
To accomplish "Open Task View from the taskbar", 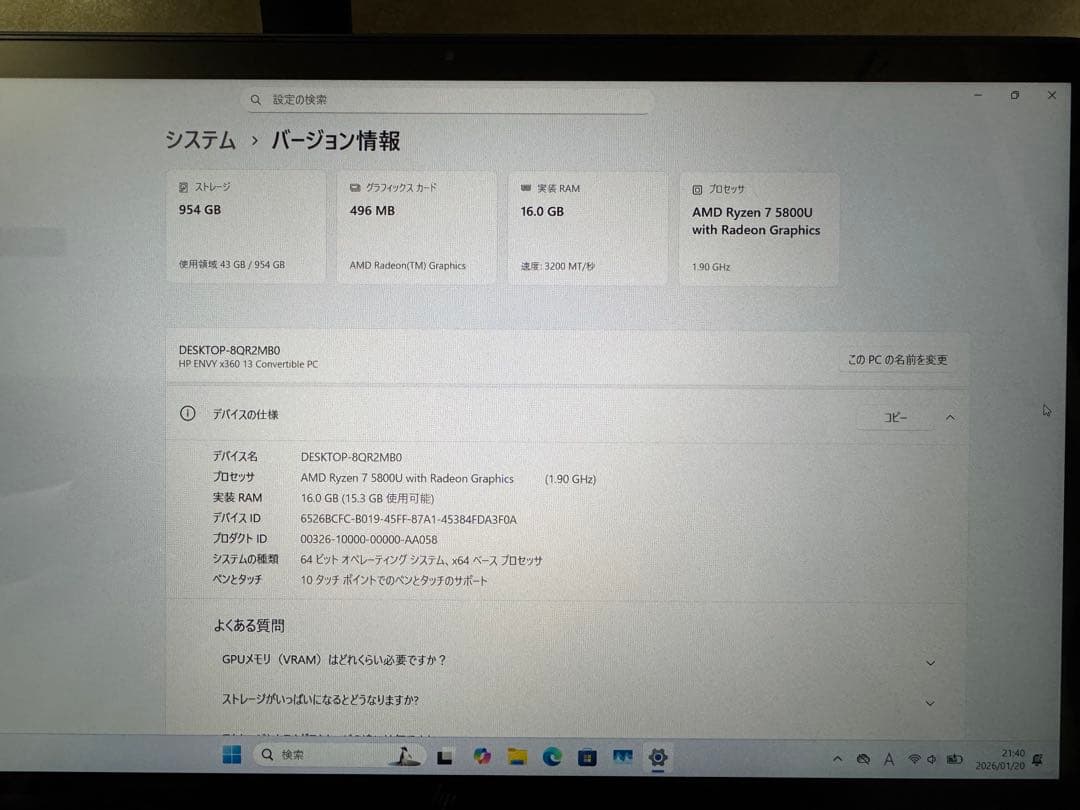I will pyautogui.click(x=444, y=758).
